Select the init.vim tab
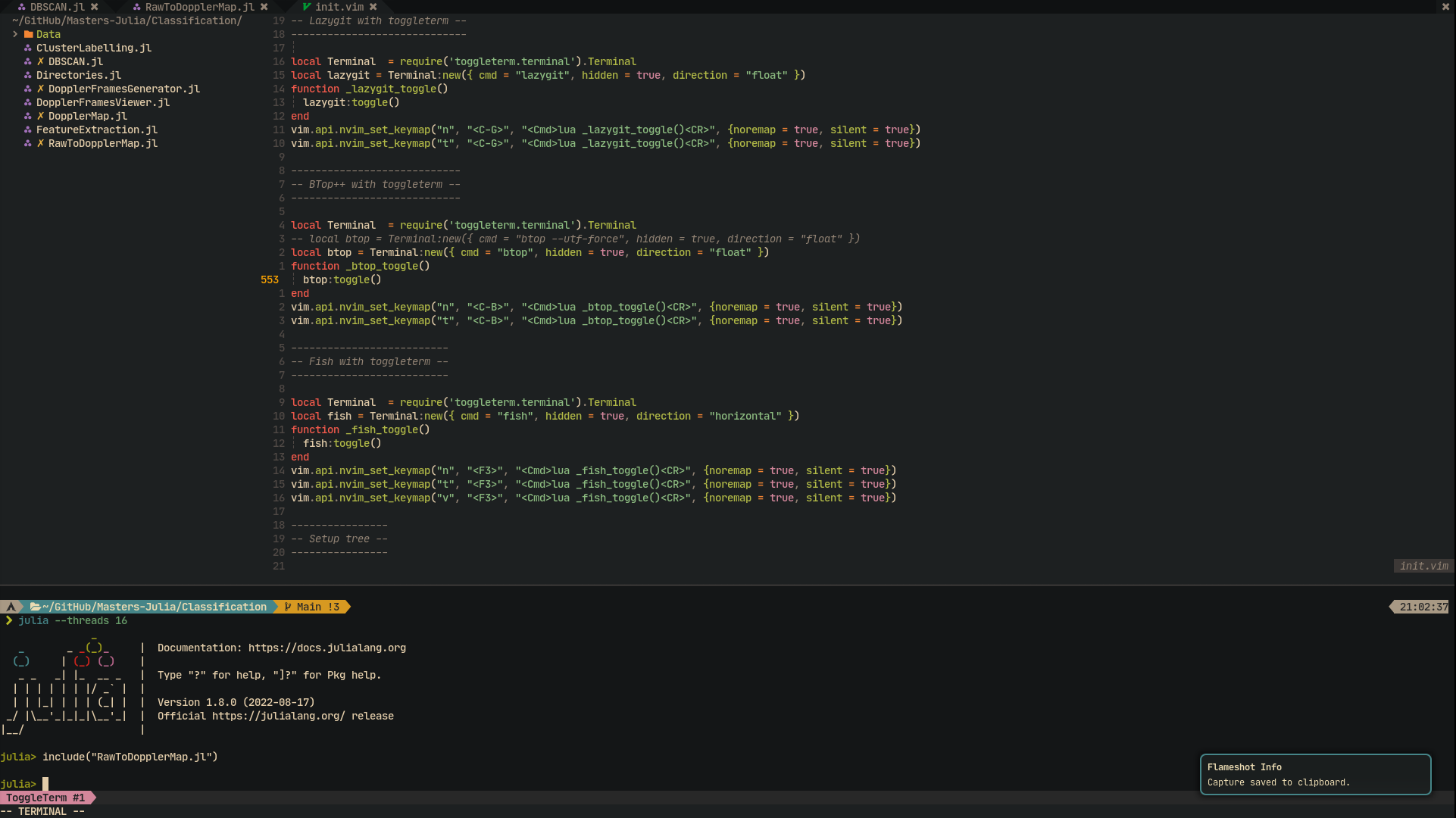This screenshot has width=1456, height=818. click(x=339, y=7)
